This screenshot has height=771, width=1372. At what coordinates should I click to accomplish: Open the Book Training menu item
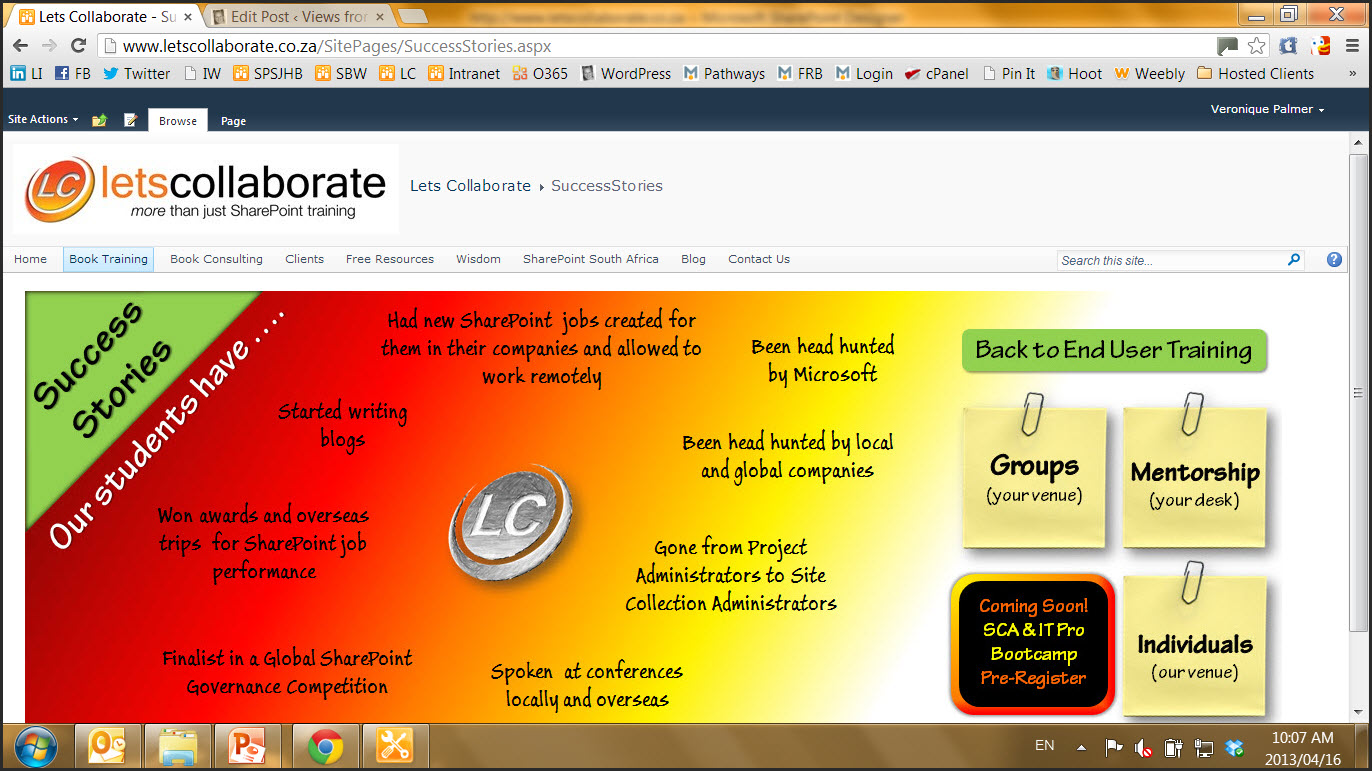coord(108,259)
